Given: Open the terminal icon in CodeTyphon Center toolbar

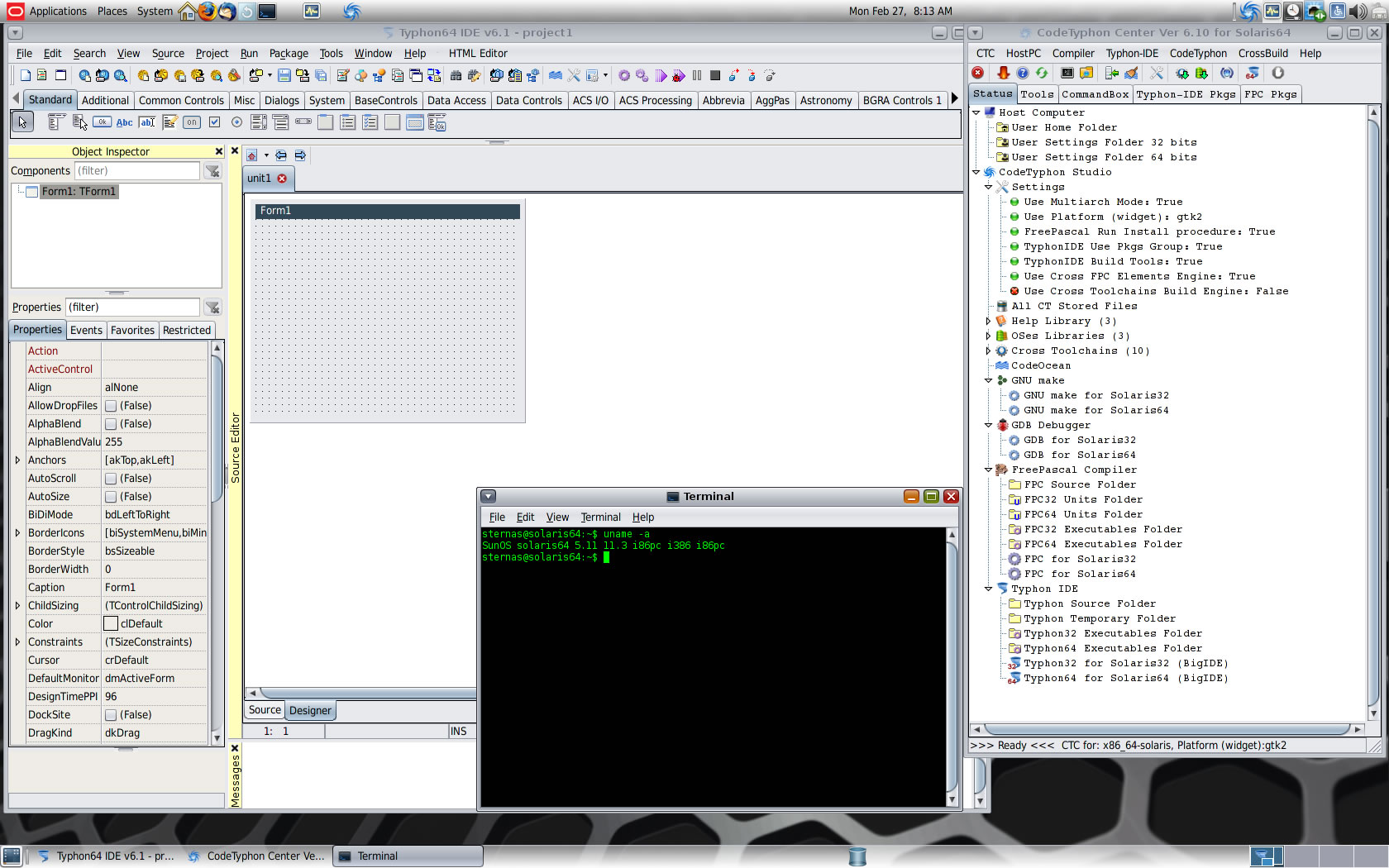Looking at the screenshot, I should 1067,73.
